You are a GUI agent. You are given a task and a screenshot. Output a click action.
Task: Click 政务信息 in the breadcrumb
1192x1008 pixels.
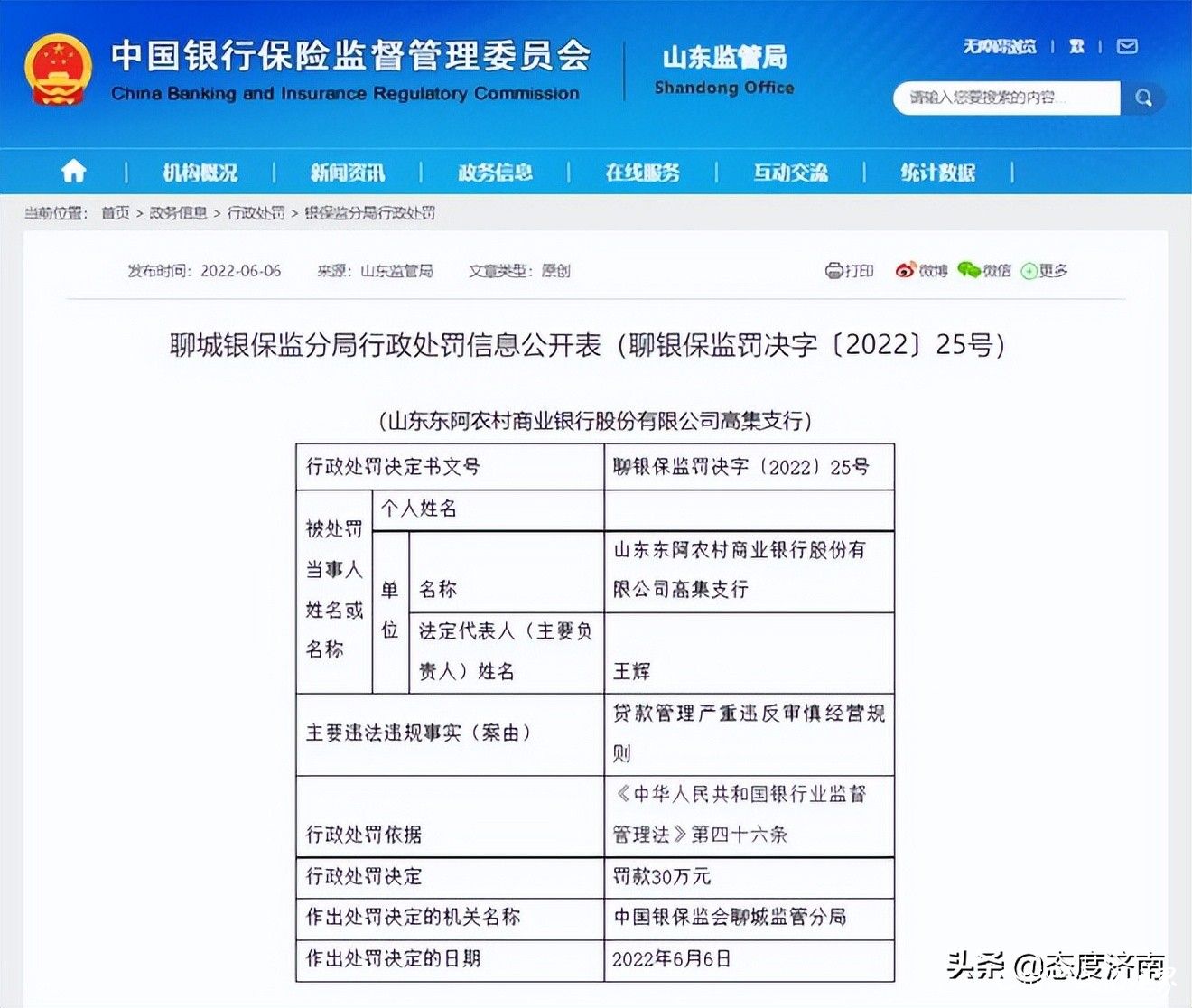[x=178, y=213]
